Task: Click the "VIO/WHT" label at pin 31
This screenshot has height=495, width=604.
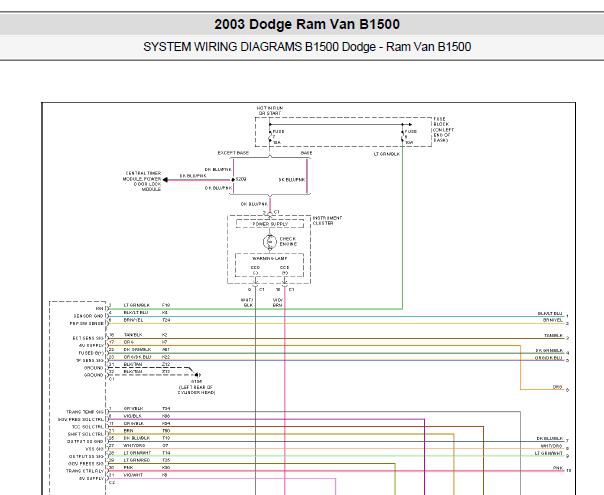Action: [133, 475]
